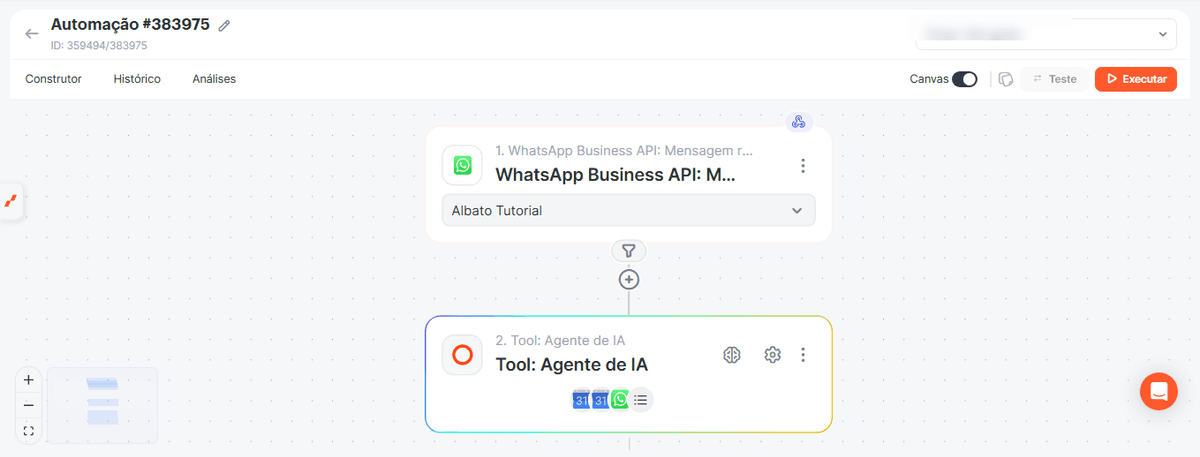Run the automation with Executar
Screen dimensions: 1200x457
click(x=1136, y=79)
